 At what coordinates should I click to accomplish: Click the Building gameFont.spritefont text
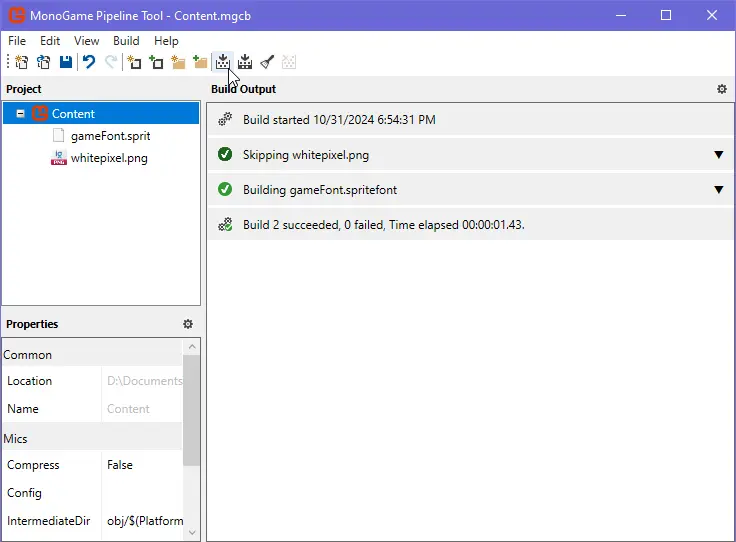coord(320,190)
